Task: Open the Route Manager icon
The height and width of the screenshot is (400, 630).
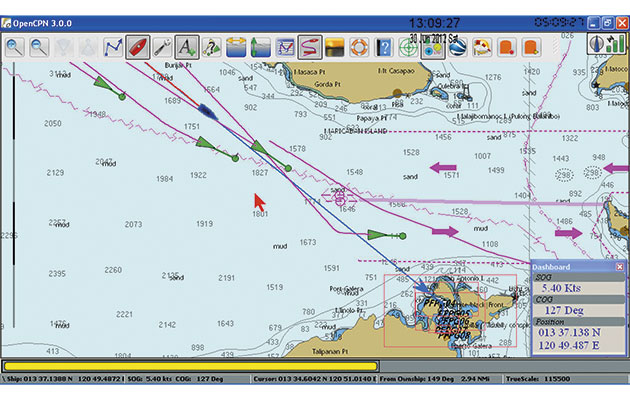Action: pyautogui.click(x=285, y=47)
